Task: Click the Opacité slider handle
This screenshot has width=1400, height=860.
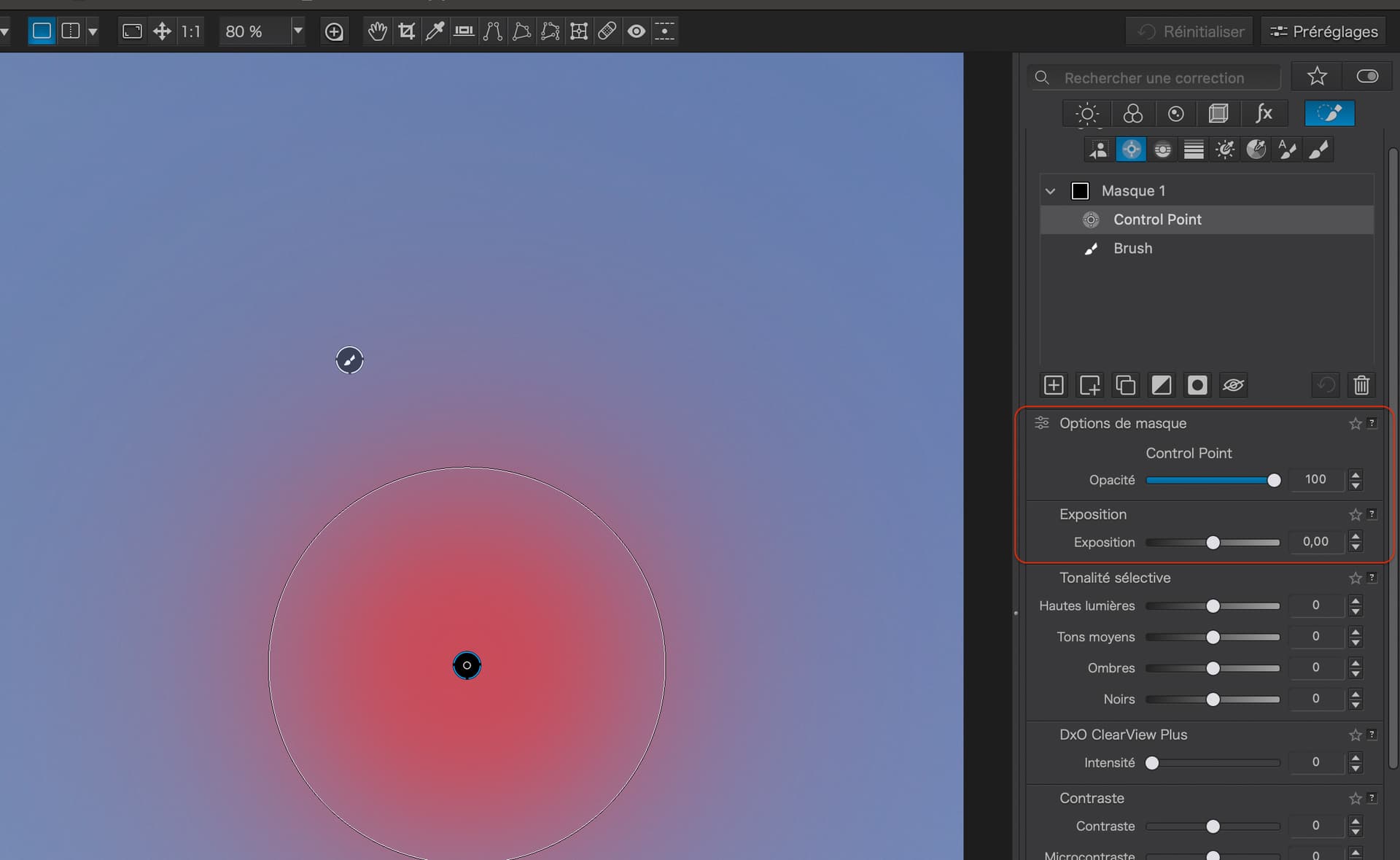Action: tap(1274, 480)
